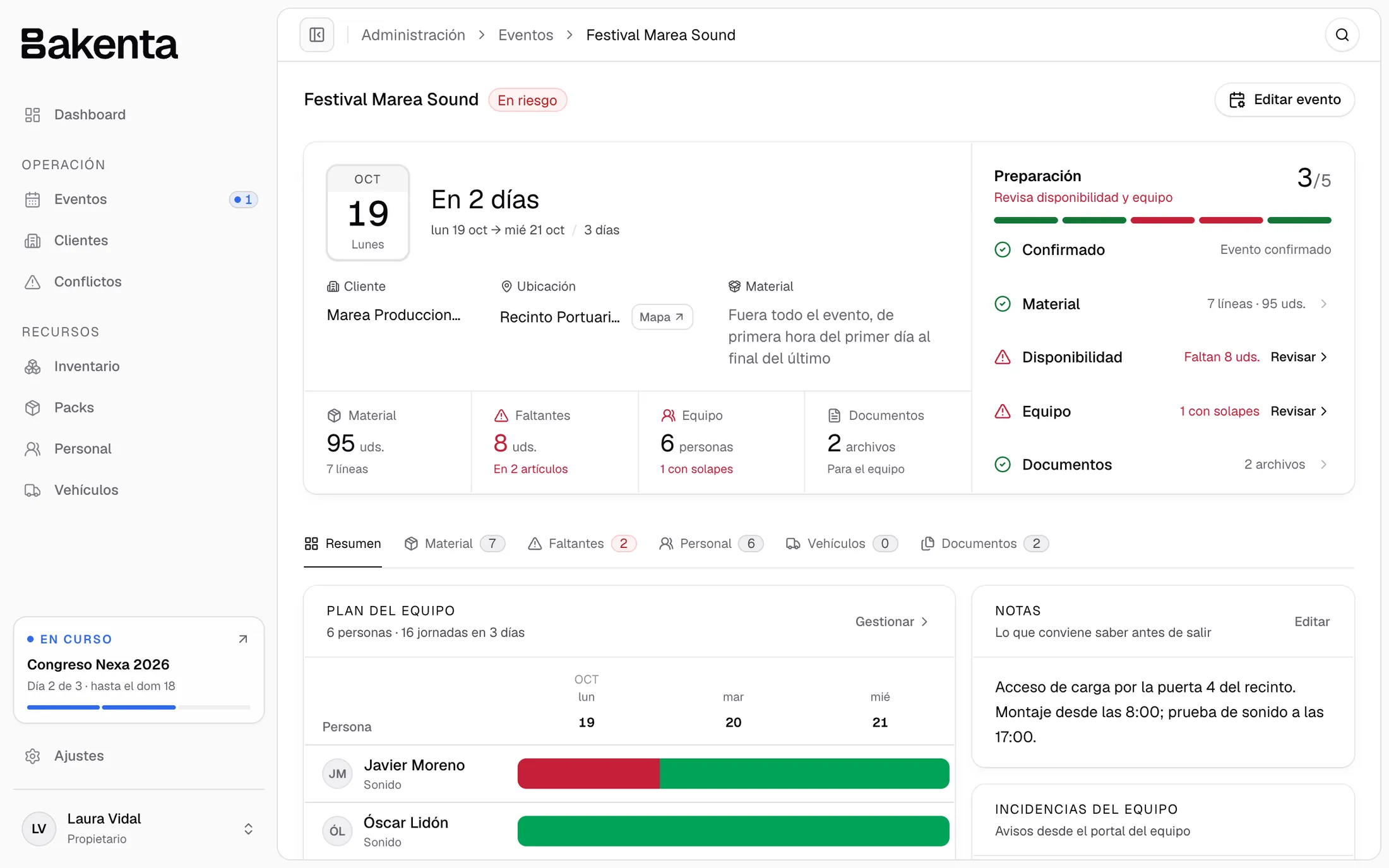Open search with the magnifier icon

pyautogui.click(x=1342, y=35)
